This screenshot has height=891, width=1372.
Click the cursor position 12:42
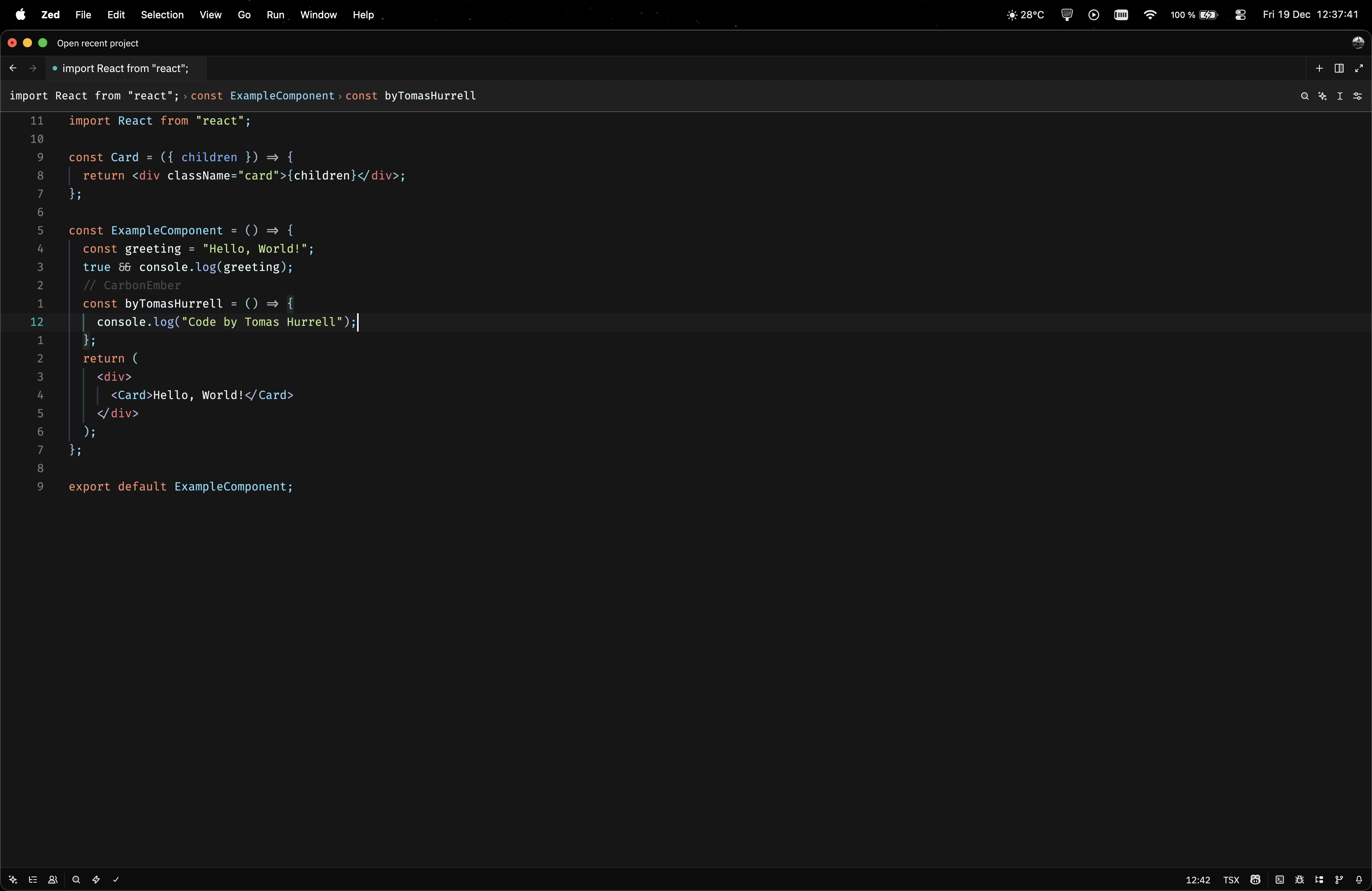click(1198, 880)
